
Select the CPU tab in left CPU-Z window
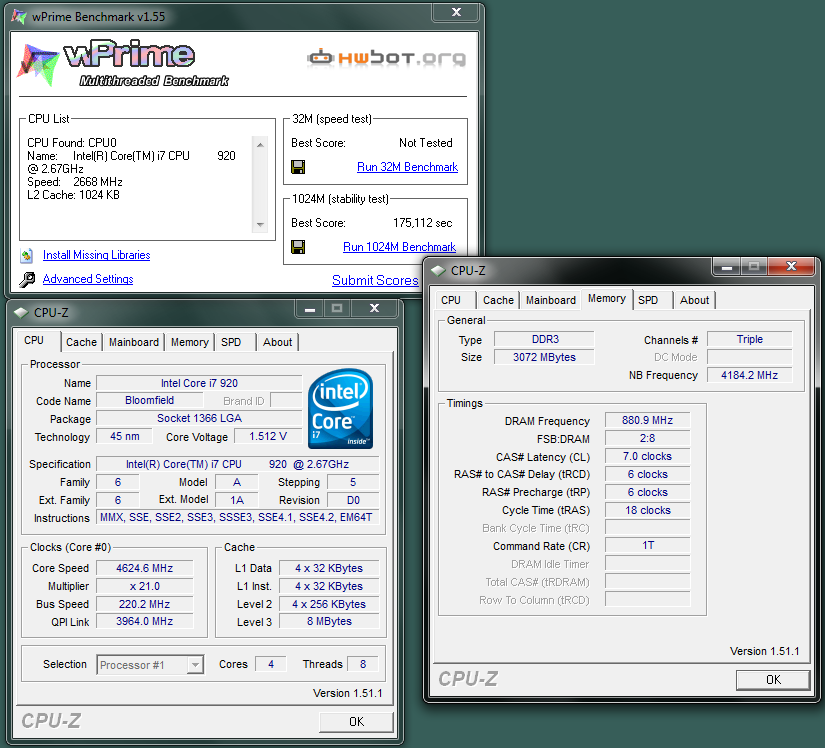coord(34,341)
